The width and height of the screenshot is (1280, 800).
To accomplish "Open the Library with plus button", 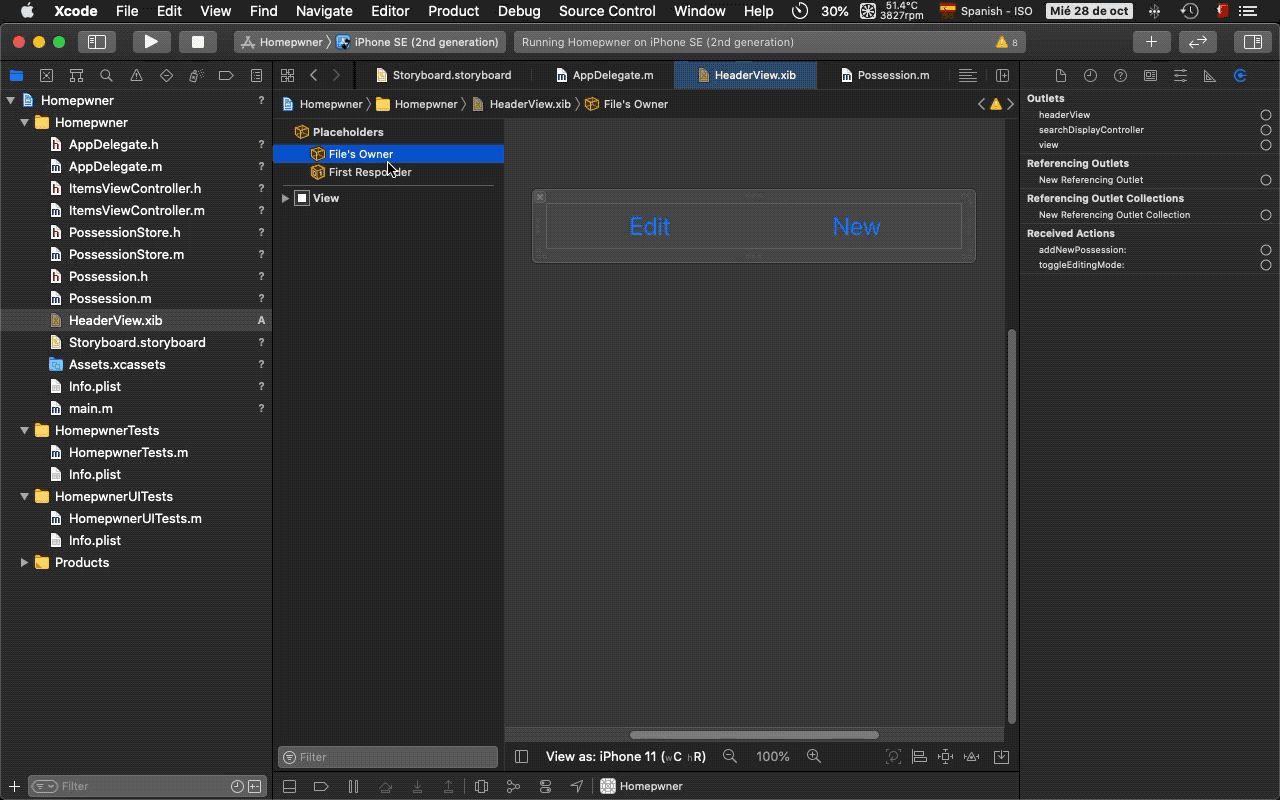I will tap(1151, 42).
